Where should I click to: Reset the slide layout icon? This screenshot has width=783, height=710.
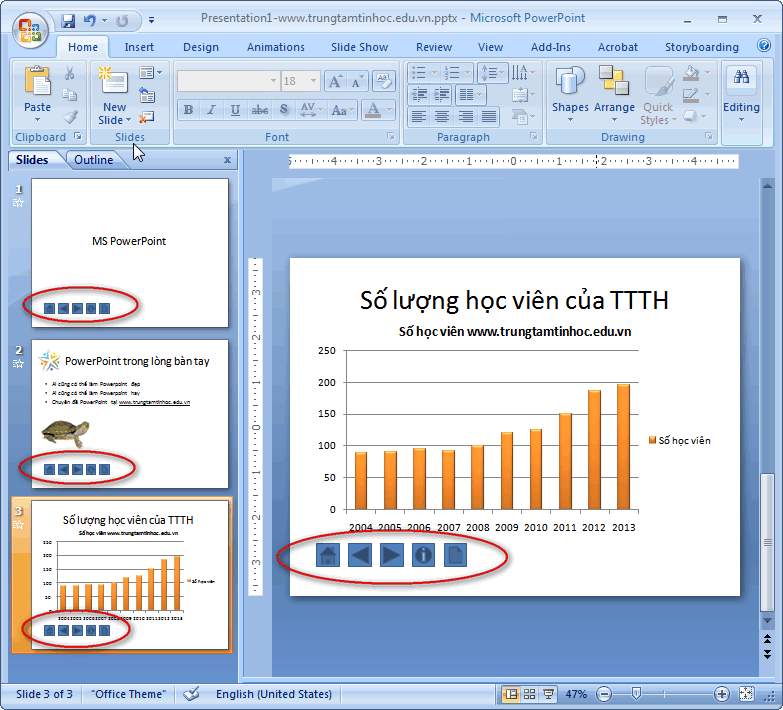(147, 95)
